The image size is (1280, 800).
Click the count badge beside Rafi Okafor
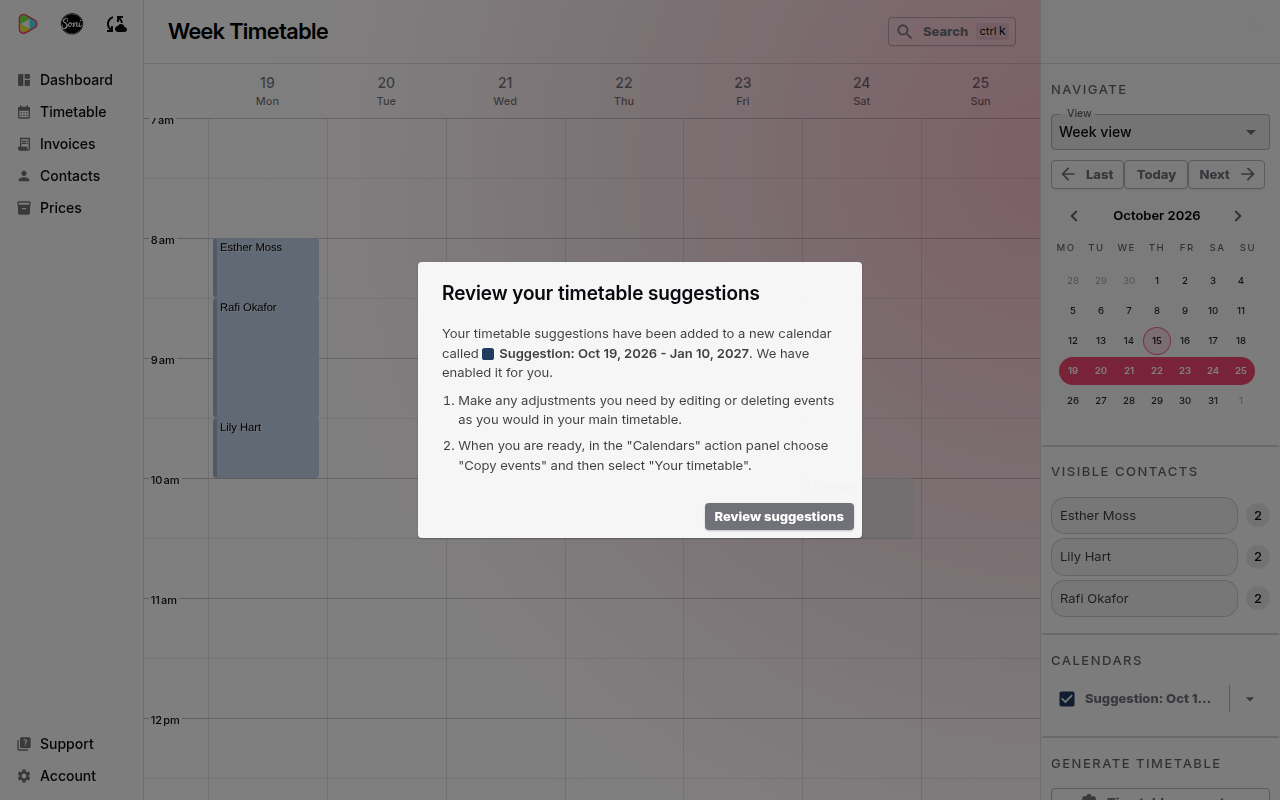[x=1258, y=599]
